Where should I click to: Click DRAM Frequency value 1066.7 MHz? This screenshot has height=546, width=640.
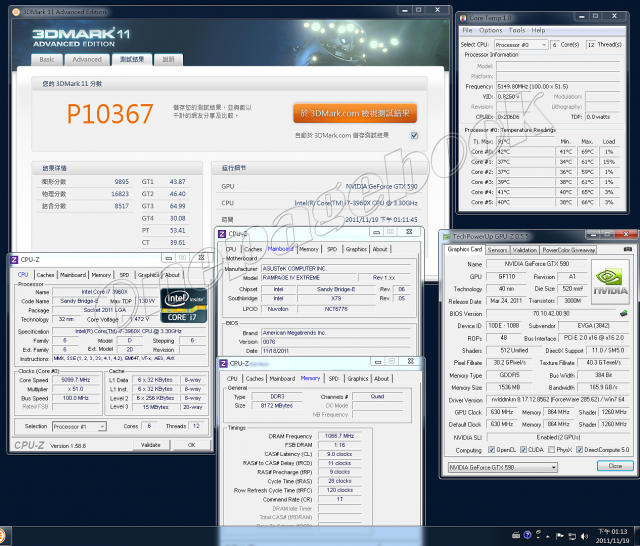coord(340,436)
